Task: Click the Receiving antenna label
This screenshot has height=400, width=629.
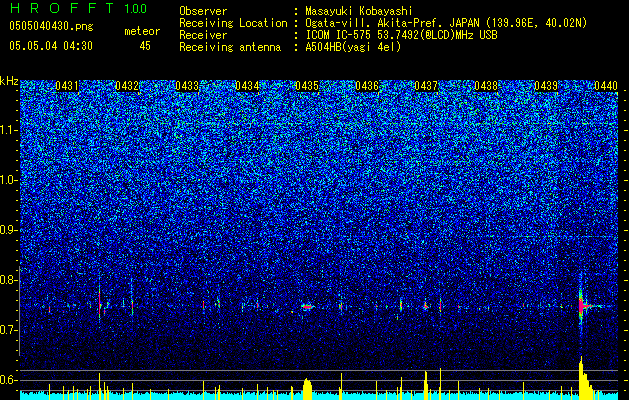Action: coord(230,47)
